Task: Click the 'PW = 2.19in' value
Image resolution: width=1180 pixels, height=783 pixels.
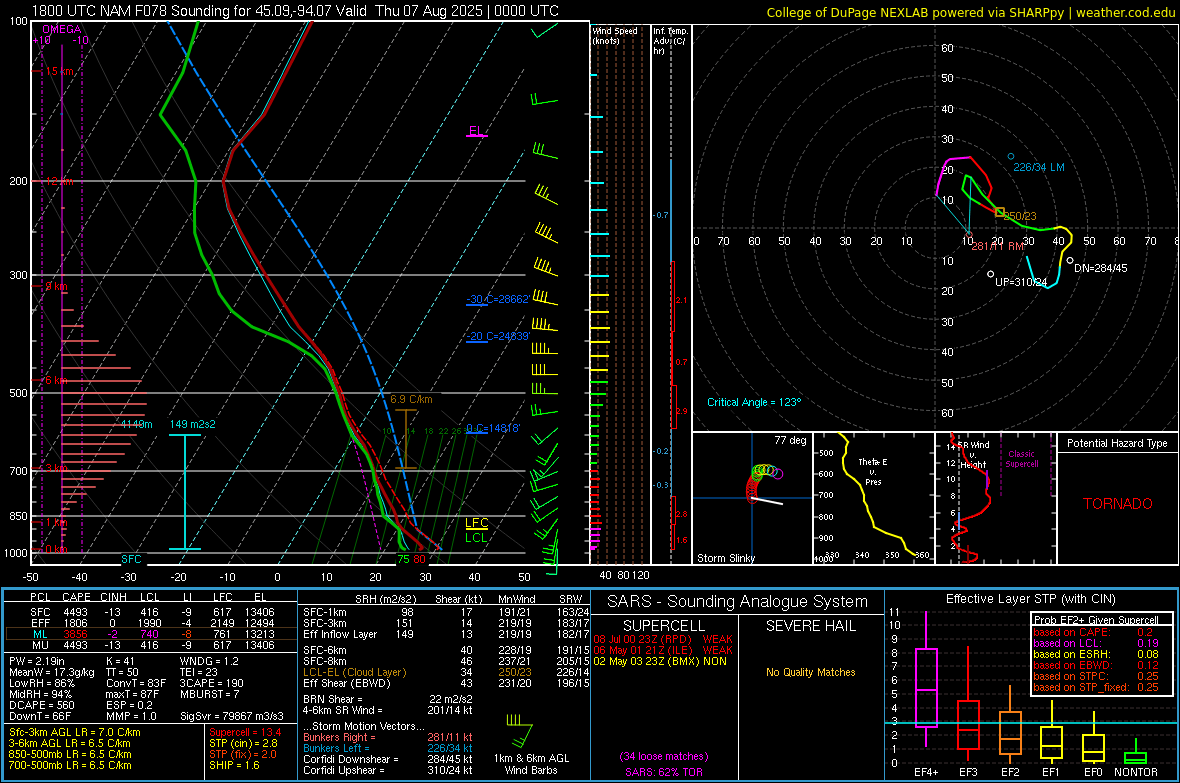Action: point(37,661)
